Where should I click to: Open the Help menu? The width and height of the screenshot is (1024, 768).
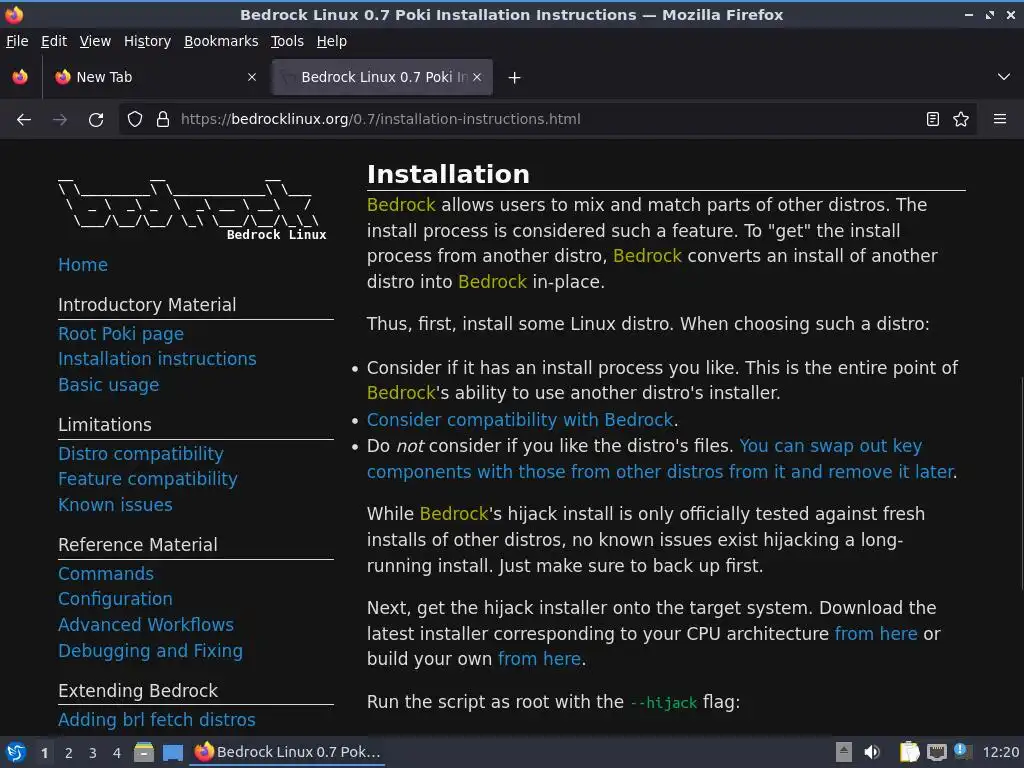[332, 41]
